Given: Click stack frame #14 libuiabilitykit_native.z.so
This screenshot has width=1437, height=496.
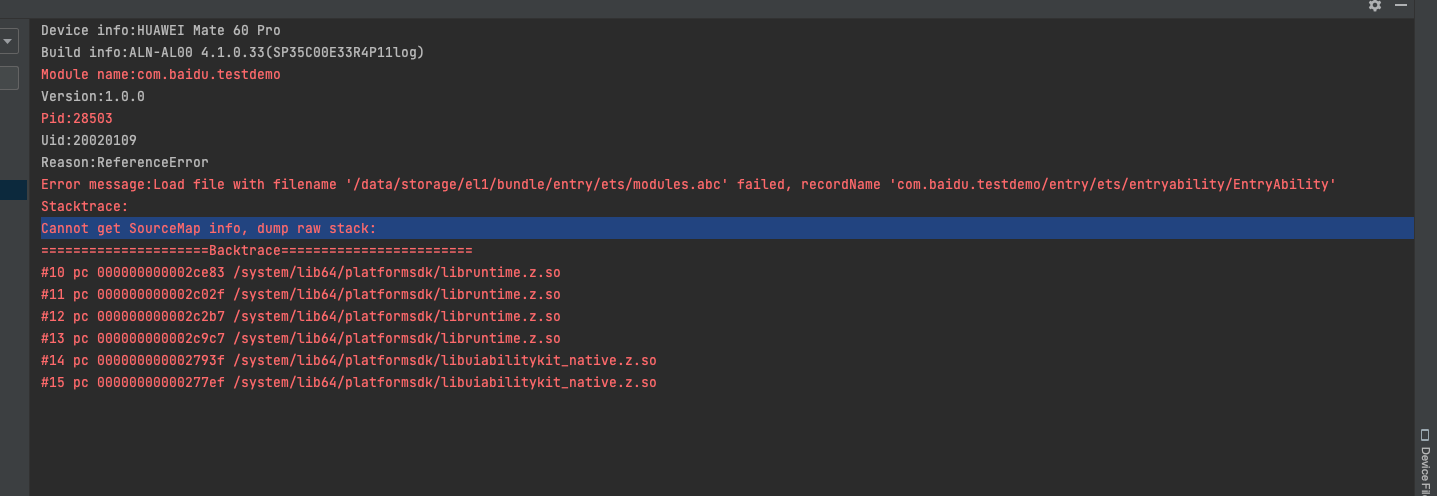Looking at the screenshot, I should click(x=349, y=360).
